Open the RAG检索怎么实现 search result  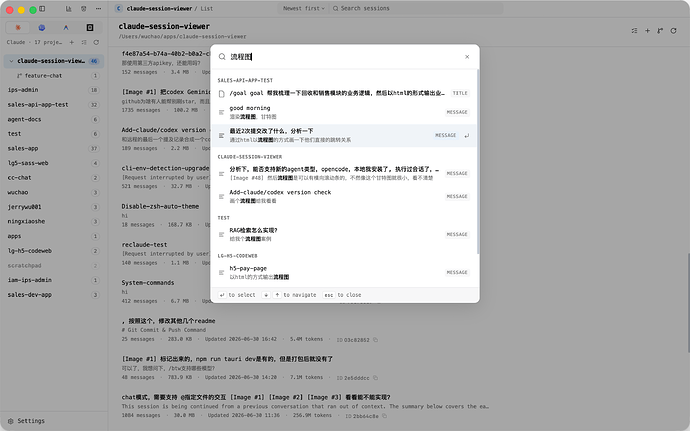tap(344, 235)
